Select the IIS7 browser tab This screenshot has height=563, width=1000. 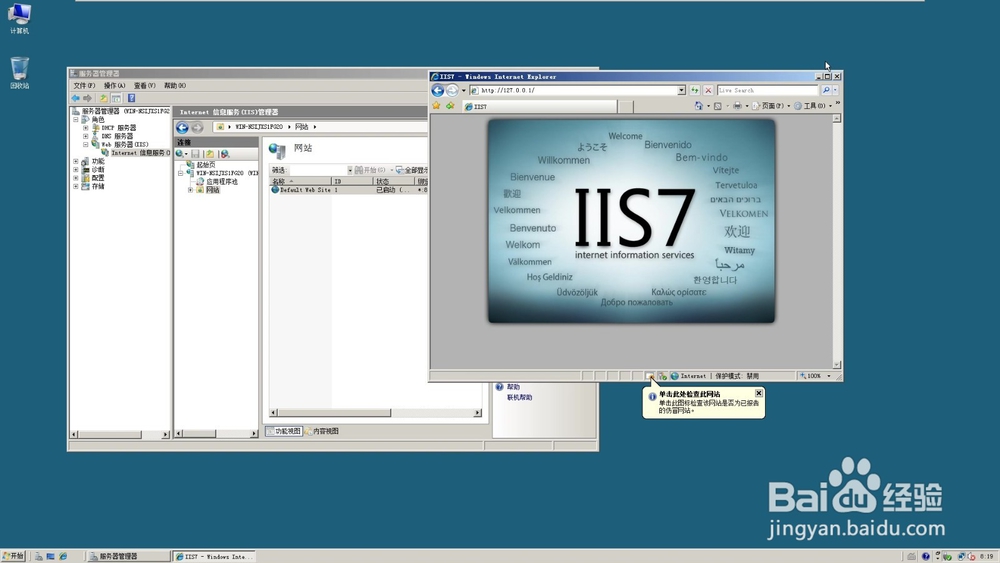click(539, 106)
